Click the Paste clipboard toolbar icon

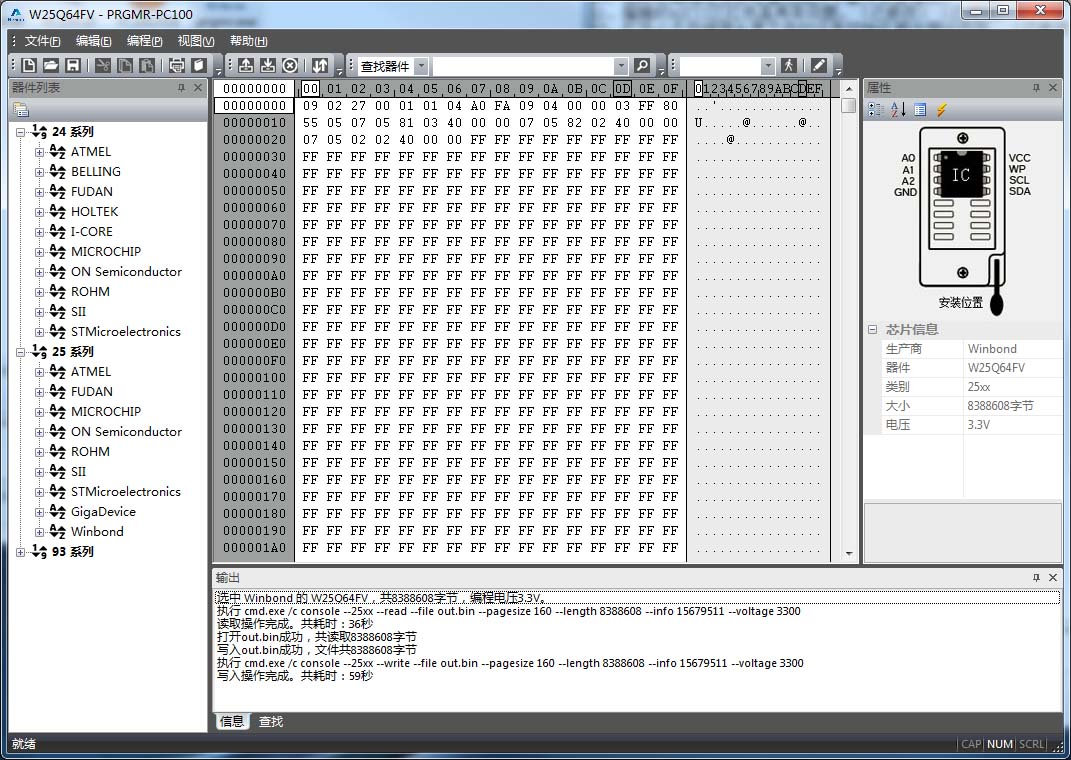click(147, 66)
